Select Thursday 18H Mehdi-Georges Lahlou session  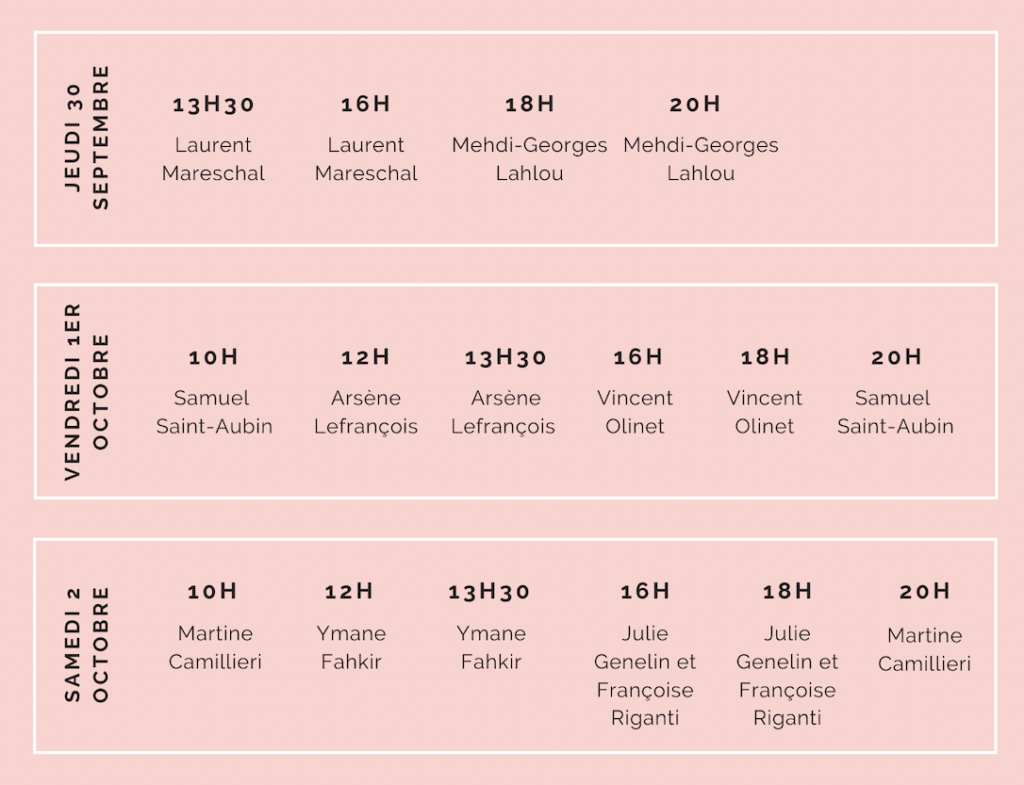click(x=530, y=138)
